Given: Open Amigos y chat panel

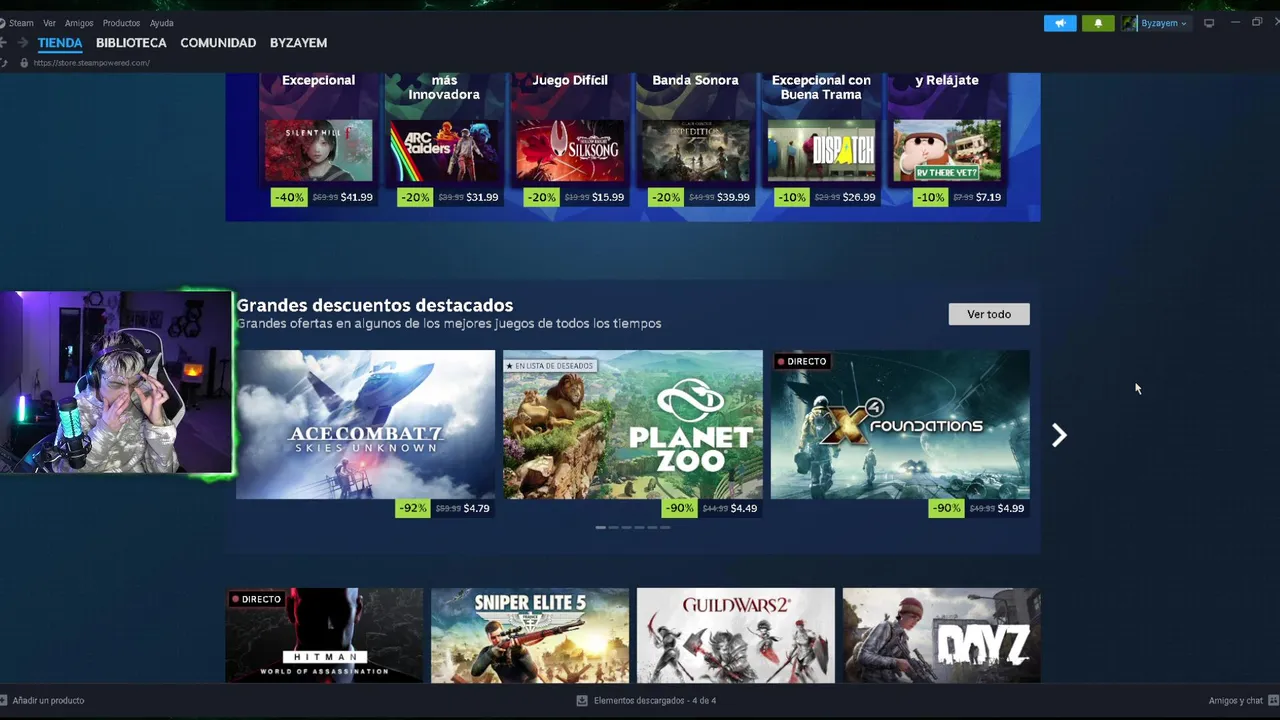Looking at the screenshot, I should click(x=1236, y=700).
